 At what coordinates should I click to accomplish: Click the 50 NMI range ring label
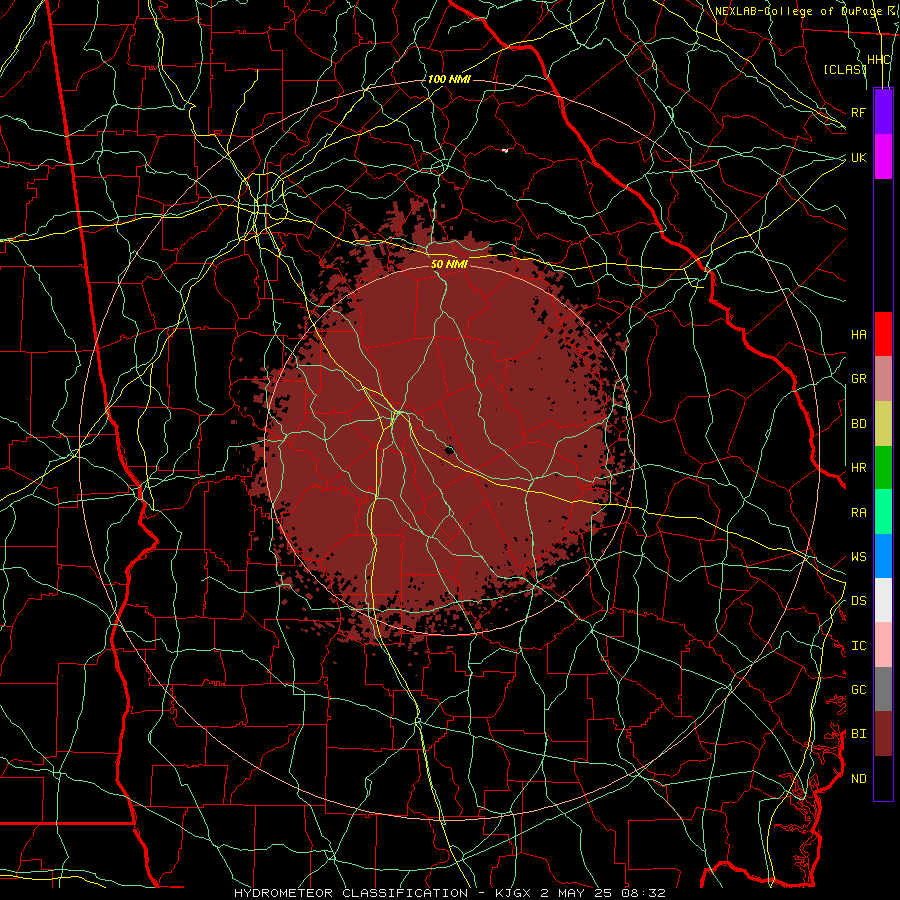pyautogui.click(x=449, y=264)
